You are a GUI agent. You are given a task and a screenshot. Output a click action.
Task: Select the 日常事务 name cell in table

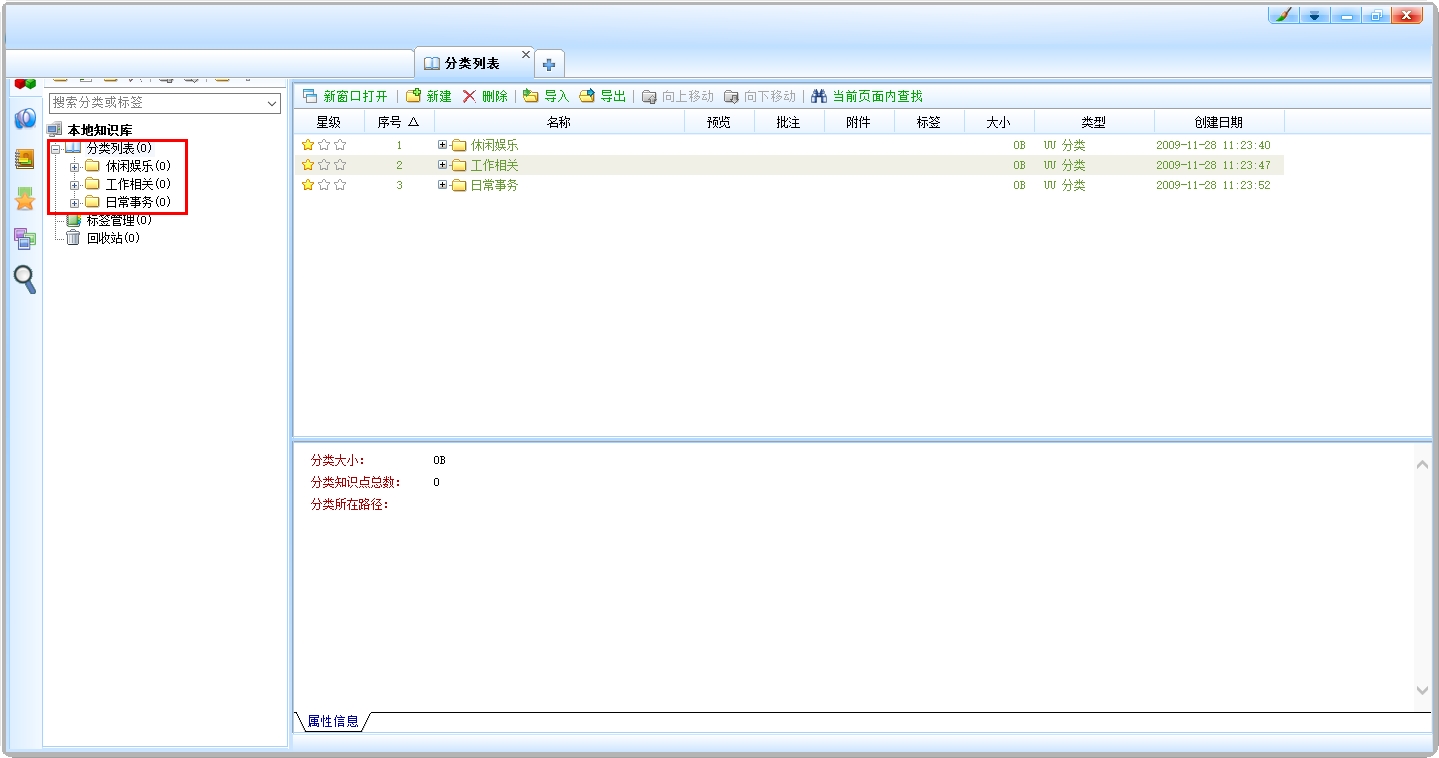(494, 185)
